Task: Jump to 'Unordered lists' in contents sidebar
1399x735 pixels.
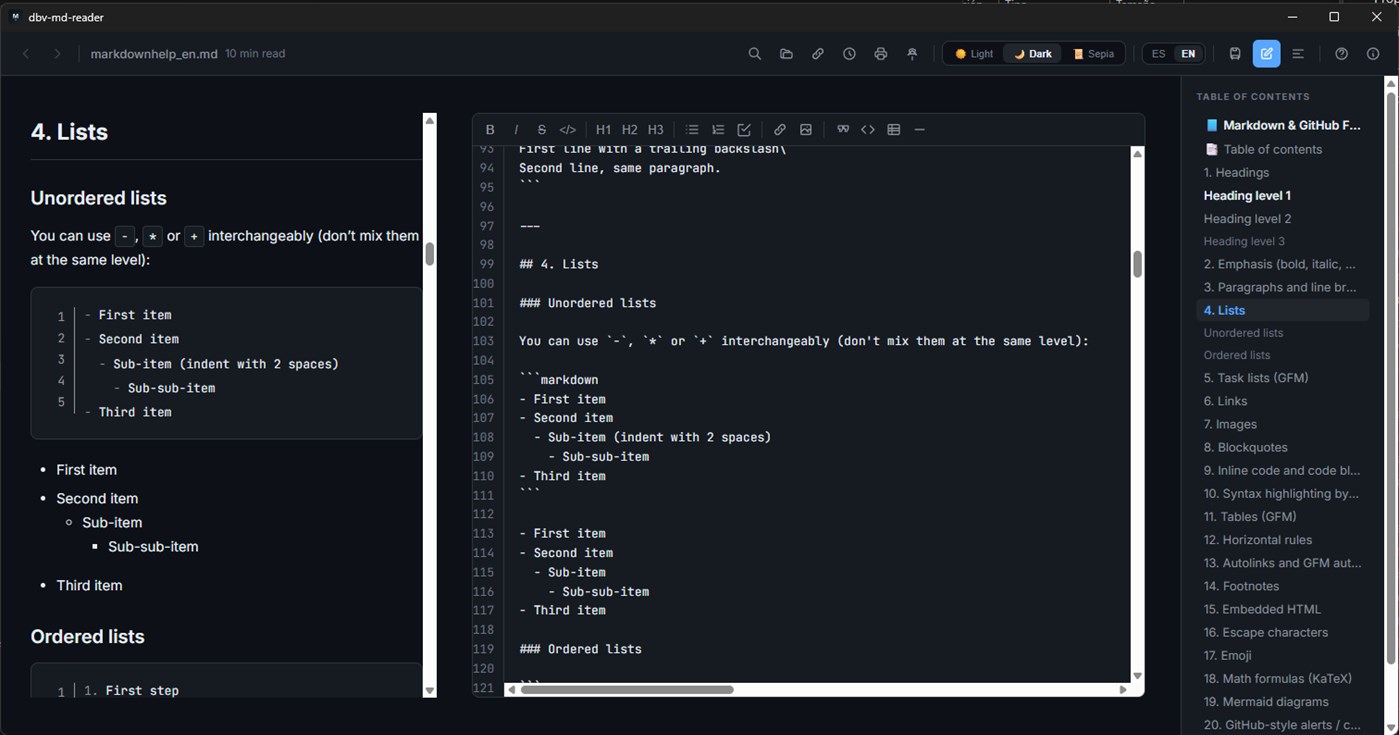Action: click(1283, 333)
